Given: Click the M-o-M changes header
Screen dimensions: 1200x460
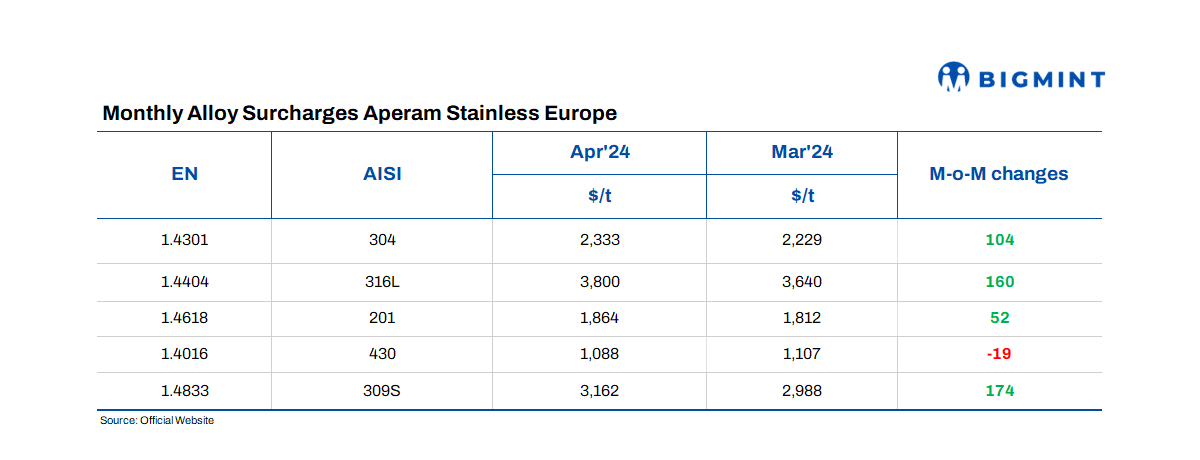Looking at the screenshot, I should click(x=999, y=174).
